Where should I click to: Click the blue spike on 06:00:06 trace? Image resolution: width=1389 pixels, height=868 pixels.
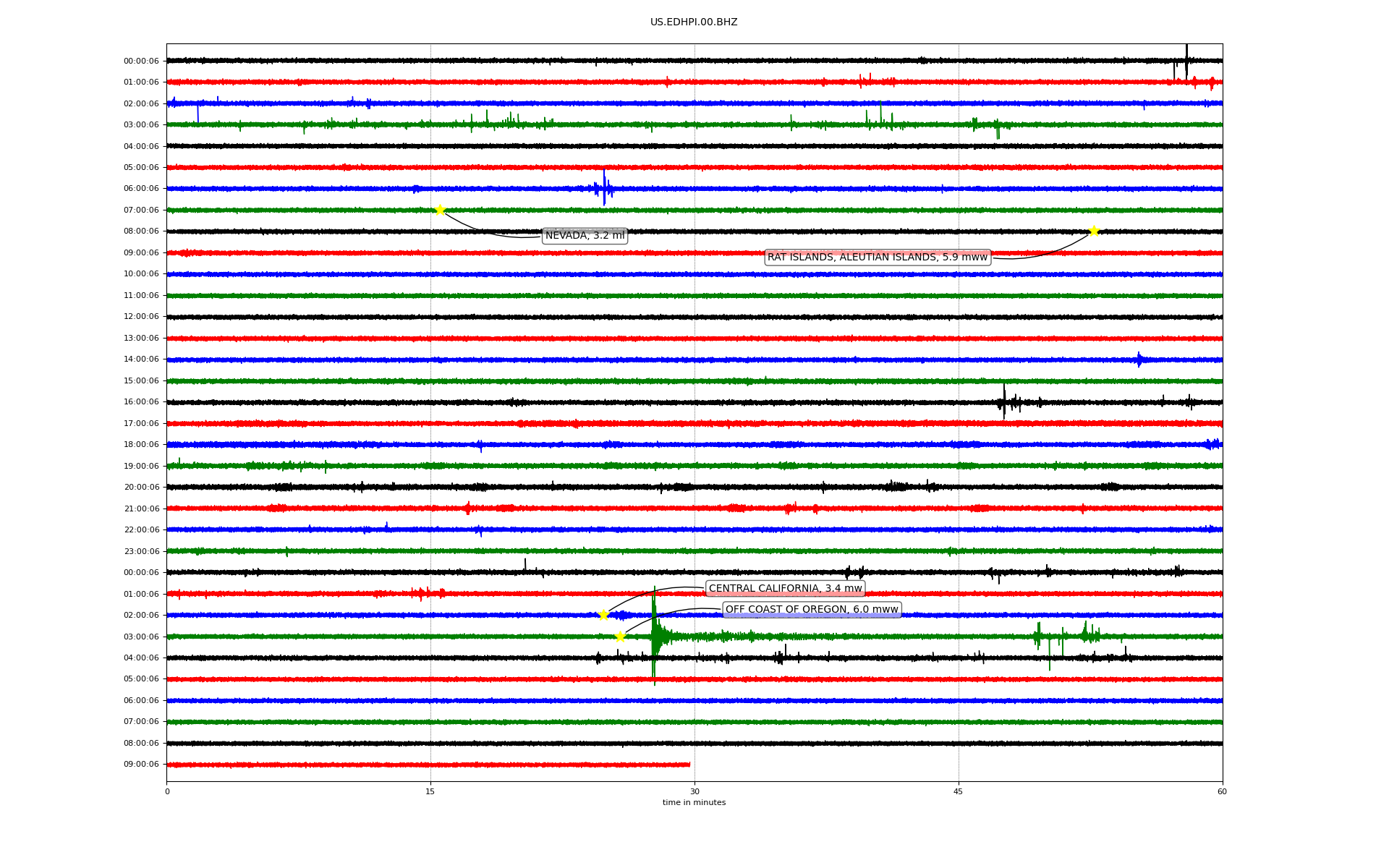(604, 187)
